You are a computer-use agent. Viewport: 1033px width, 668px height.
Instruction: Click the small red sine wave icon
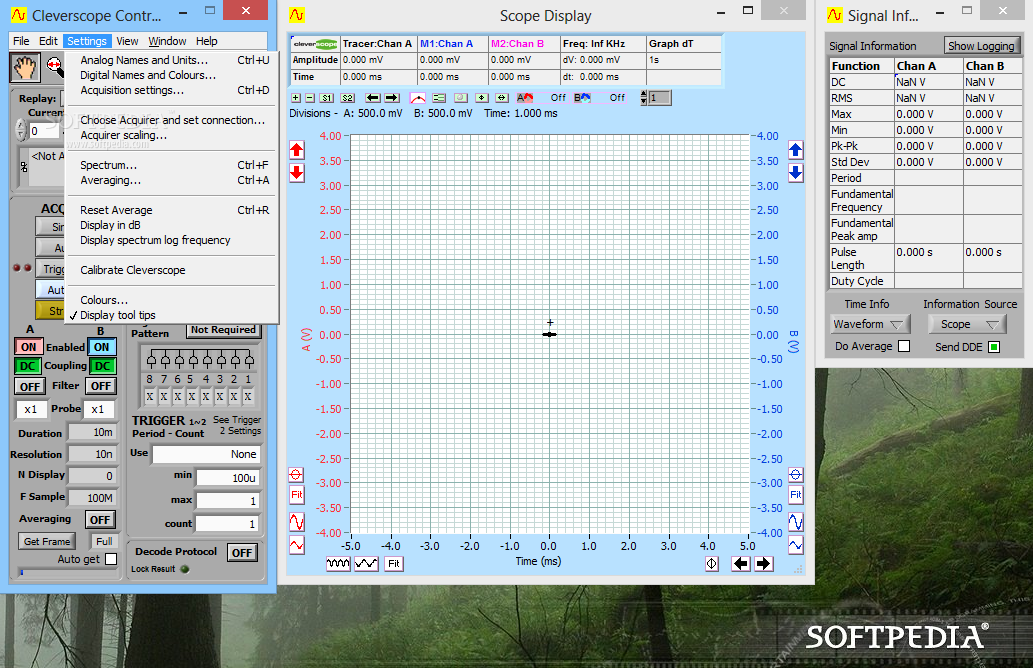pyautogui.click(x=296, y=545)
